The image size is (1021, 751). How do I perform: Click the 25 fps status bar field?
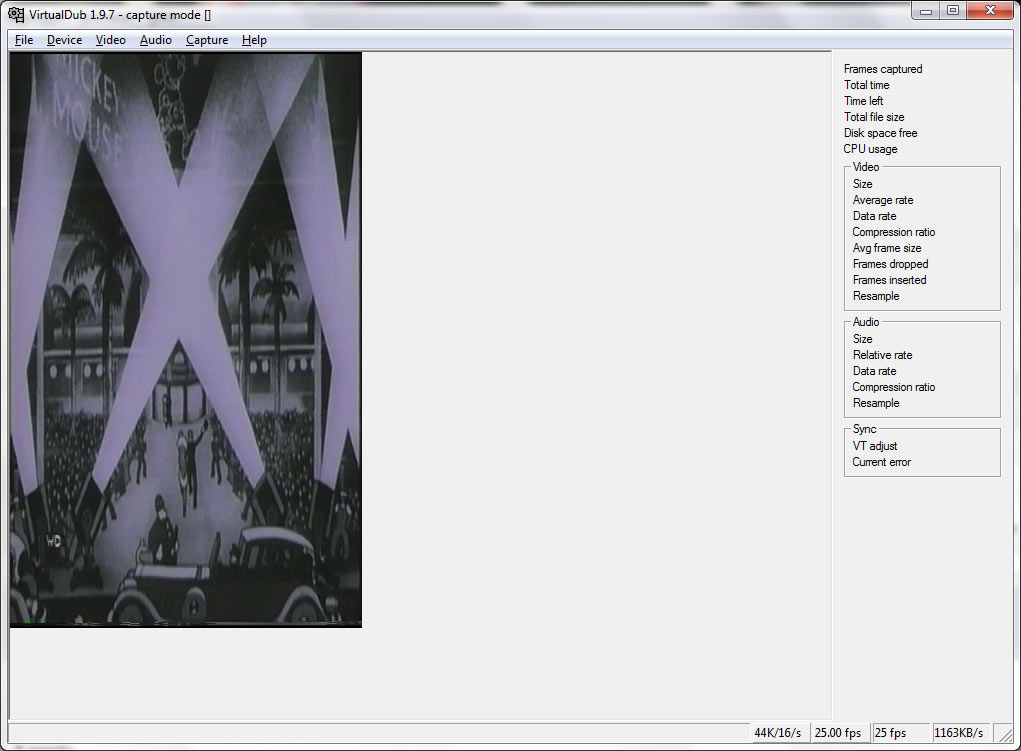pos(899,733)
